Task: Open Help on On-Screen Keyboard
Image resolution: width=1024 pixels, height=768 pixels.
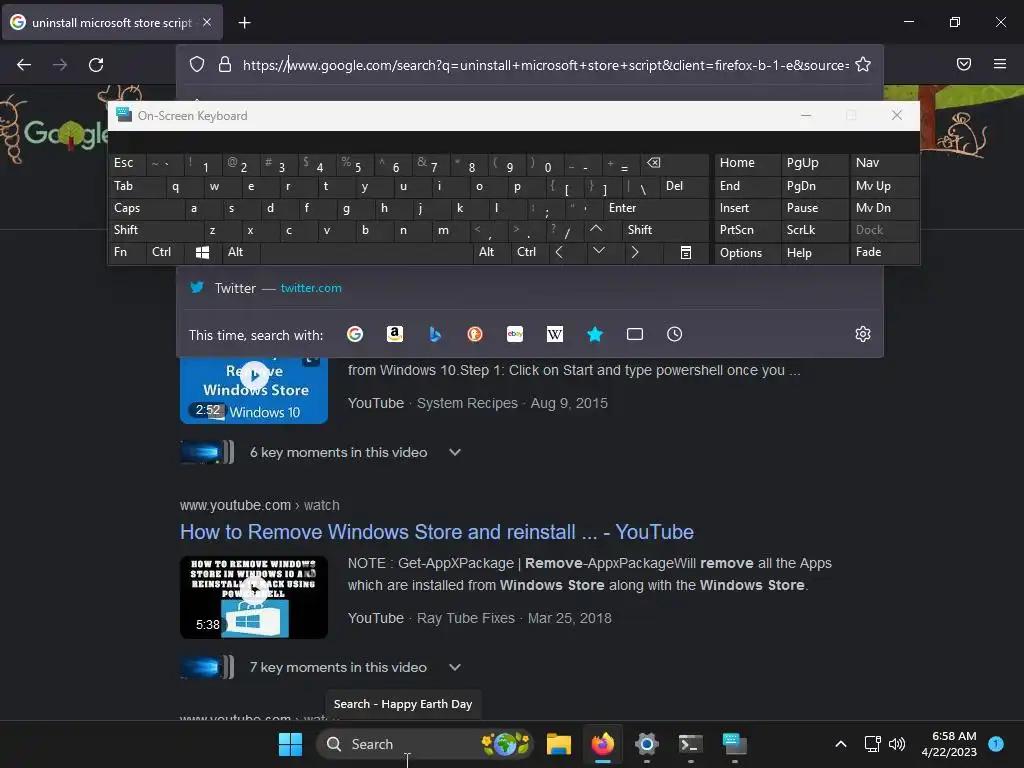Action: click(814, 252)
